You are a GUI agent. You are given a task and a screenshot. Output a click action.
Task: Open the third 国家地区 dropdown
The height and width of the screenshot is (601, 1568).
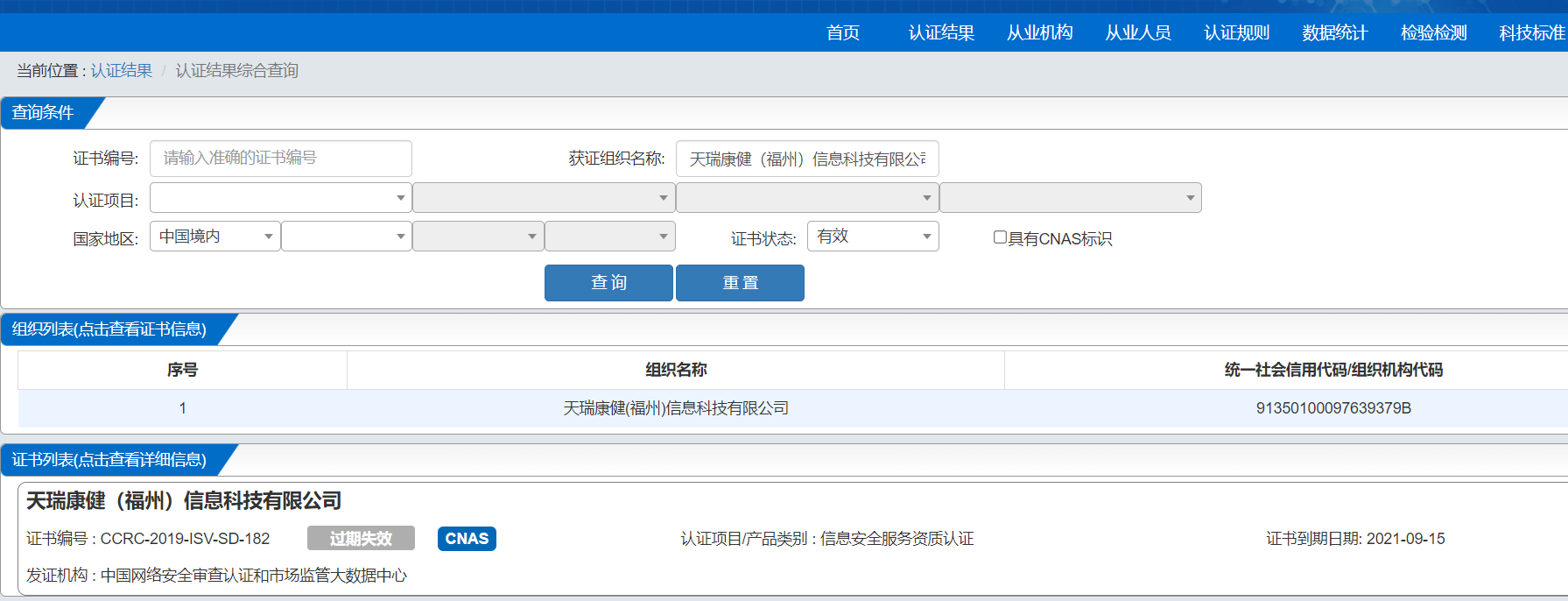pyautogui.click(x=478, y=237)
